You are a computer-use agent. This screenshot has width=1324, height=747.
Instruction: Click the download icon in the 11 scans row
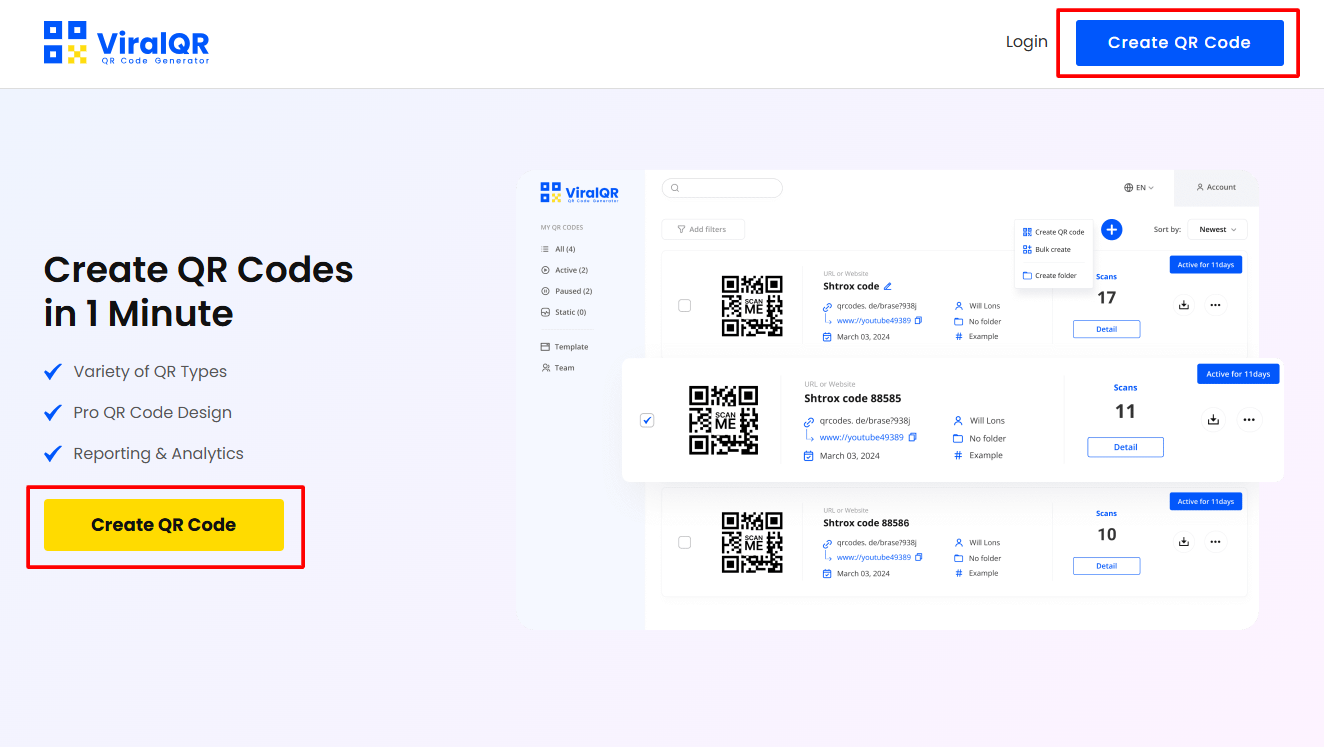click(1213, 420)
